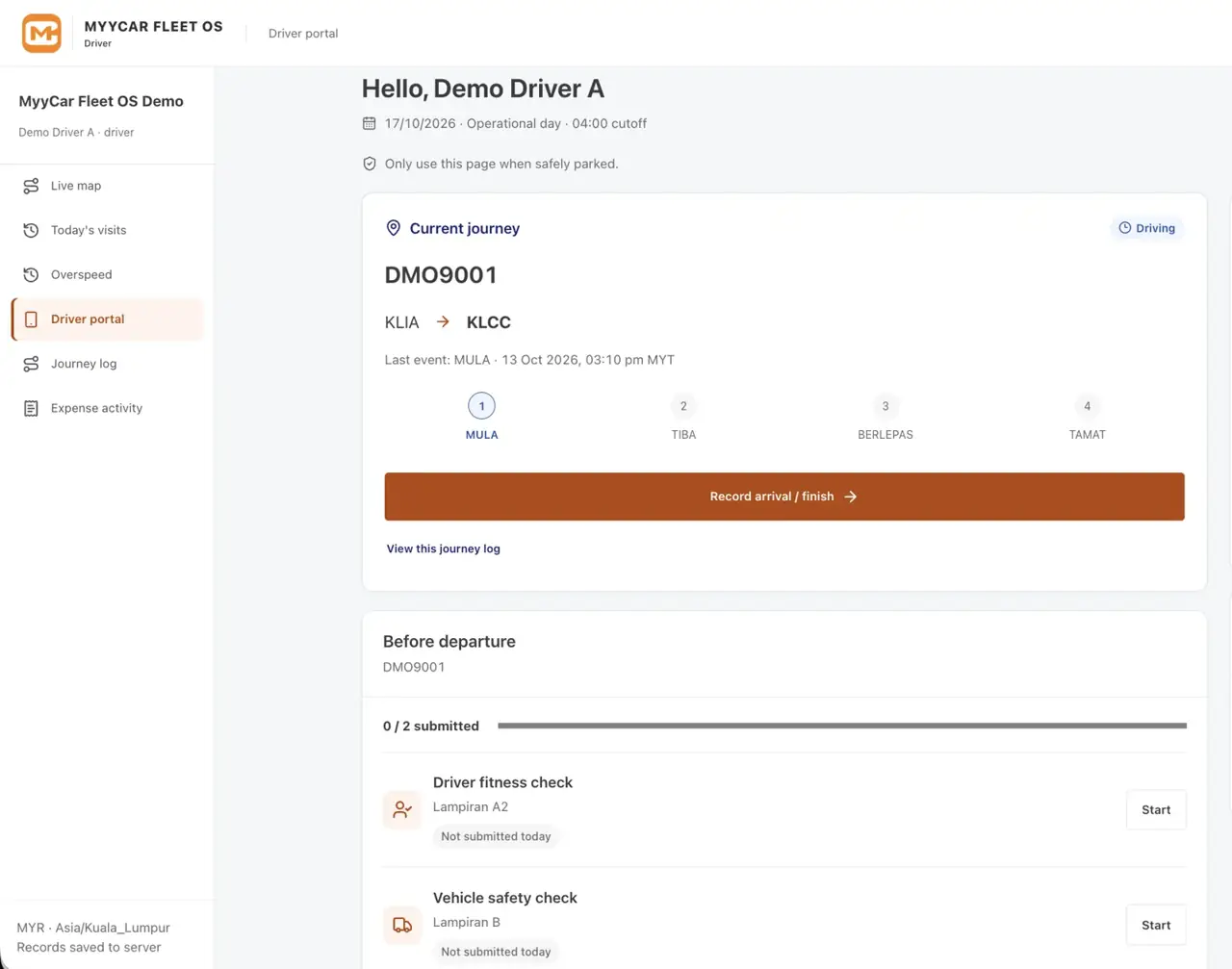
Task: Click the Live map sidebar icon
Action: [31, 186]
